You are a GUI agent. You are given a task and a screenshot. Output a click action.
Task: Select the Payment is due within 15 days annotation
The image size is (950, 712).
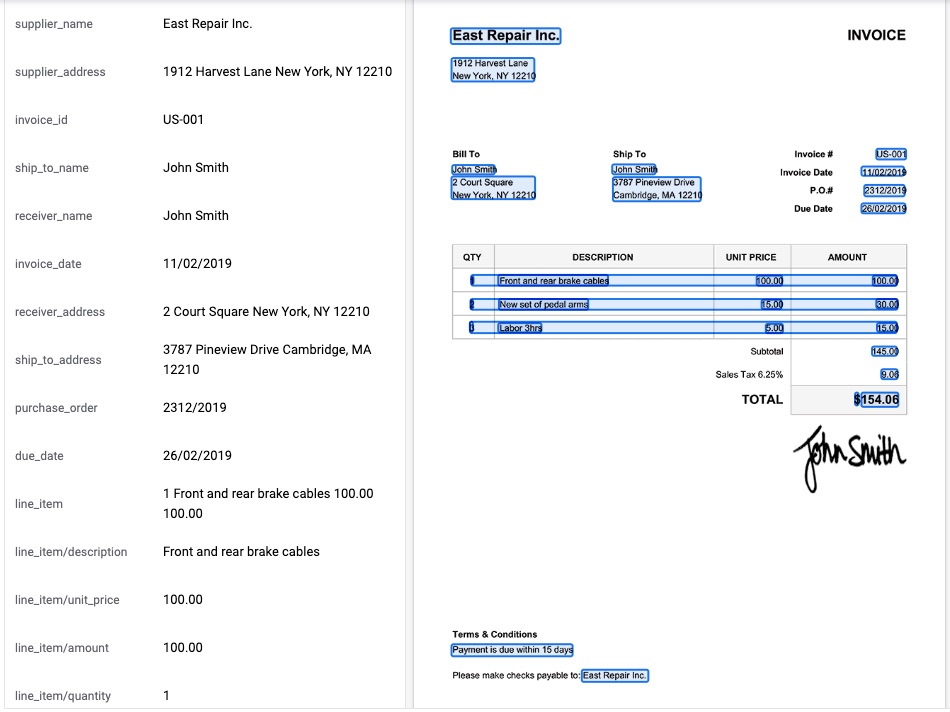click(512, 650)
